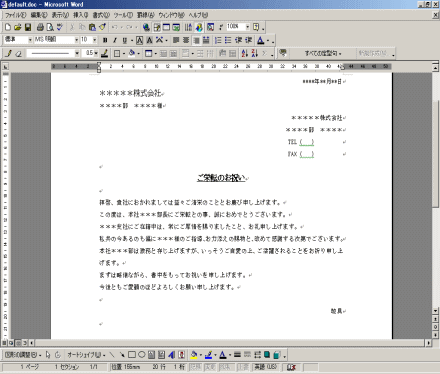Click the Select Objects arrow tool
The width and height of the screenshot is (440, 374).
pos(48,355)
